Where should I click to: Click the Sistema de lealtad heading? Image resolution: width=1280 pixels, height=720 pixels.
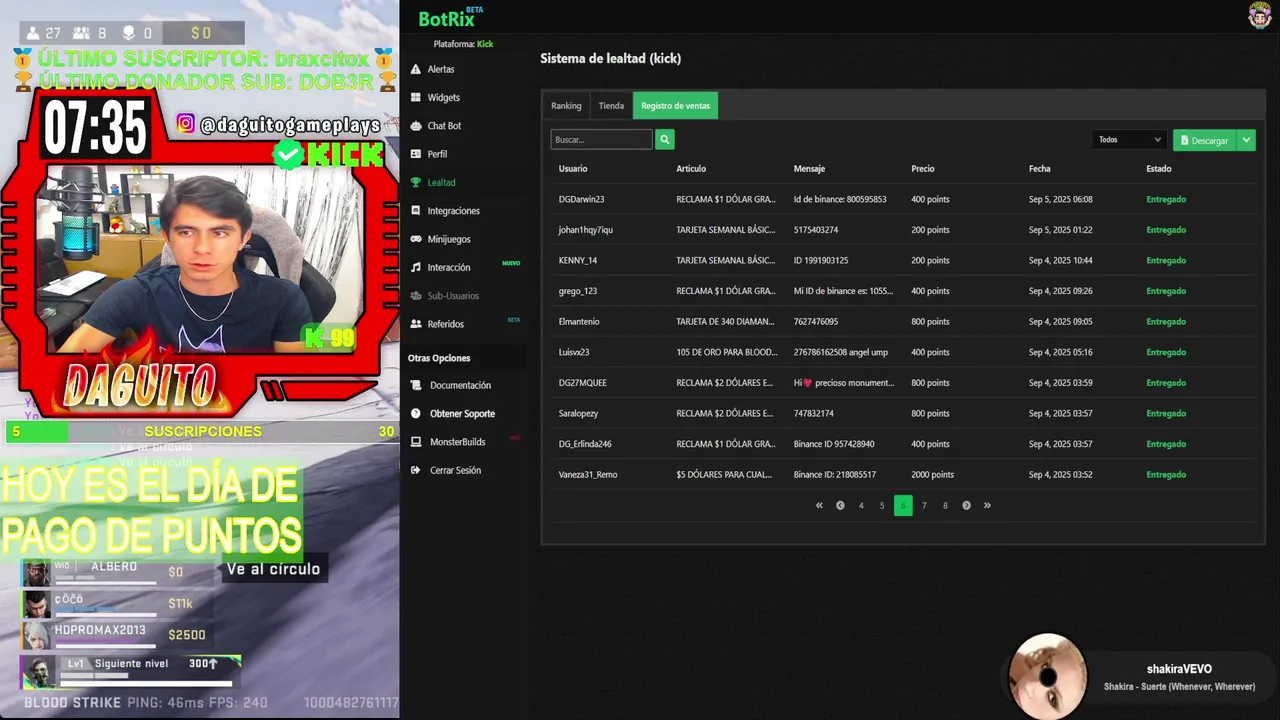[610, 58]
